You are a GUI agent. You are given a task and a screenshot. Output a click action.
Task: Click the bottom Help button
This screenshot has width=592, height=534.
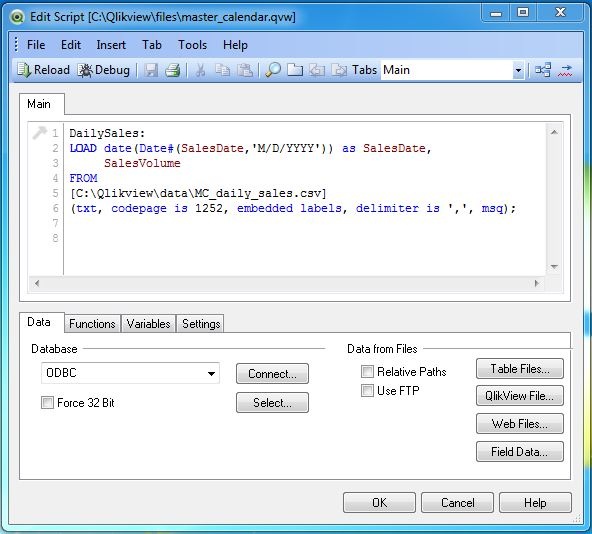(x=535, y=503)
